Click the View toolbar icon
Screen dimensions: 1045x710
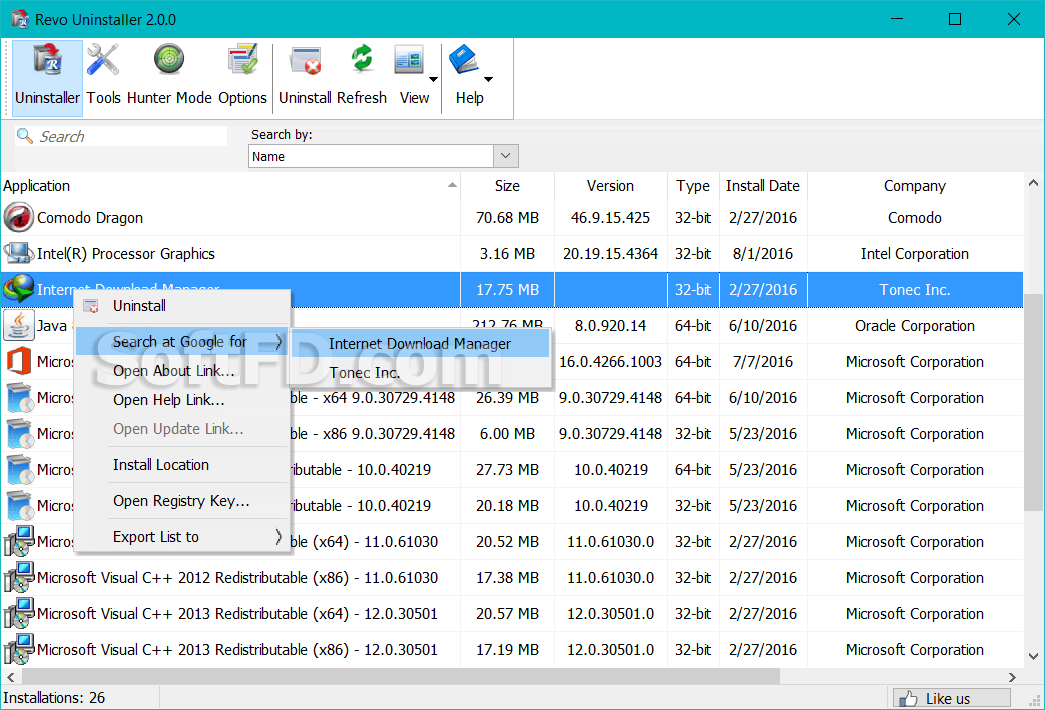[409, 60]
